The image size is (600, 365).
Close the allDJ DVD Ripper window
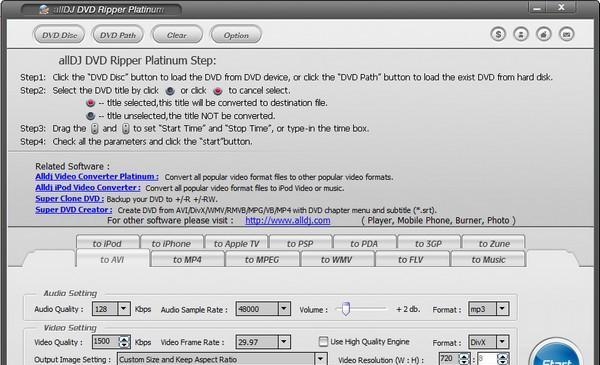(x=561, y=7)
